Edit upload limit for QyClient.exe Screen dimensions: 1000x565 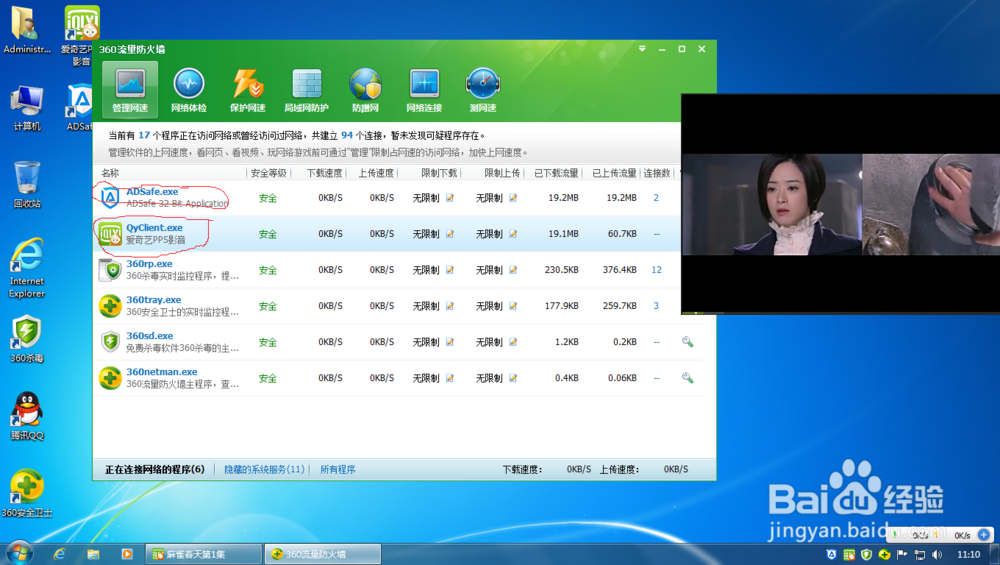pos(513,234)
